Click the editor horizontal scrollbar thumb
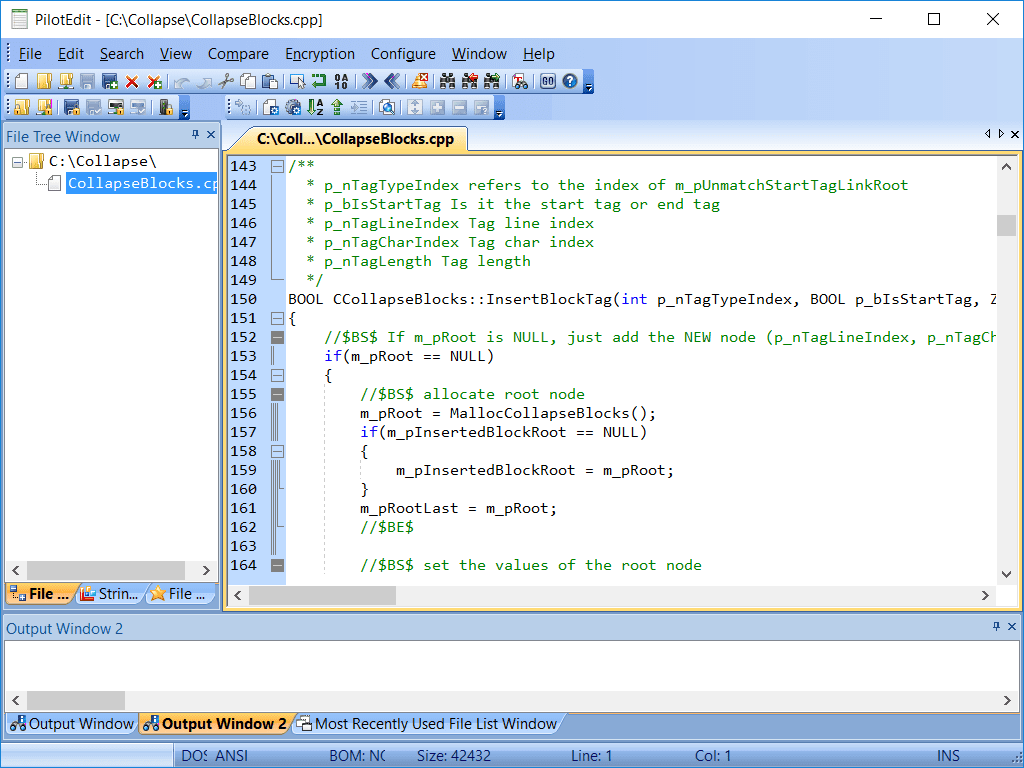The height and width of the screenshot is (768, 1024). point(322,595)
